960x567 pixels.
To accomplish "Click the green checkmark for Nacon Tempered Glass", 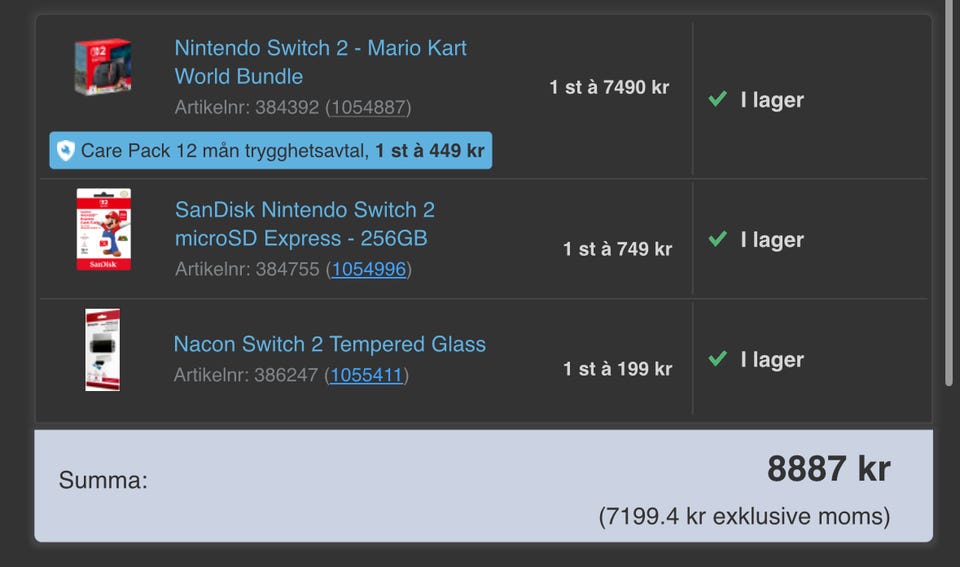I will tap(716, 360).
